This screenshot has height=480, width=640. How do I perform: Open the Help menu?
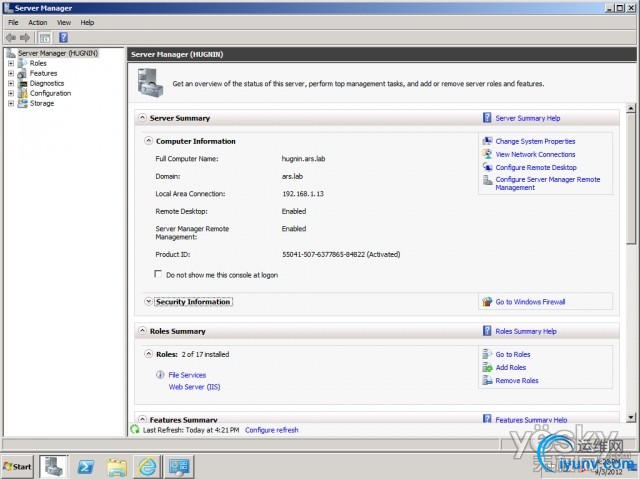coord(87,22)
